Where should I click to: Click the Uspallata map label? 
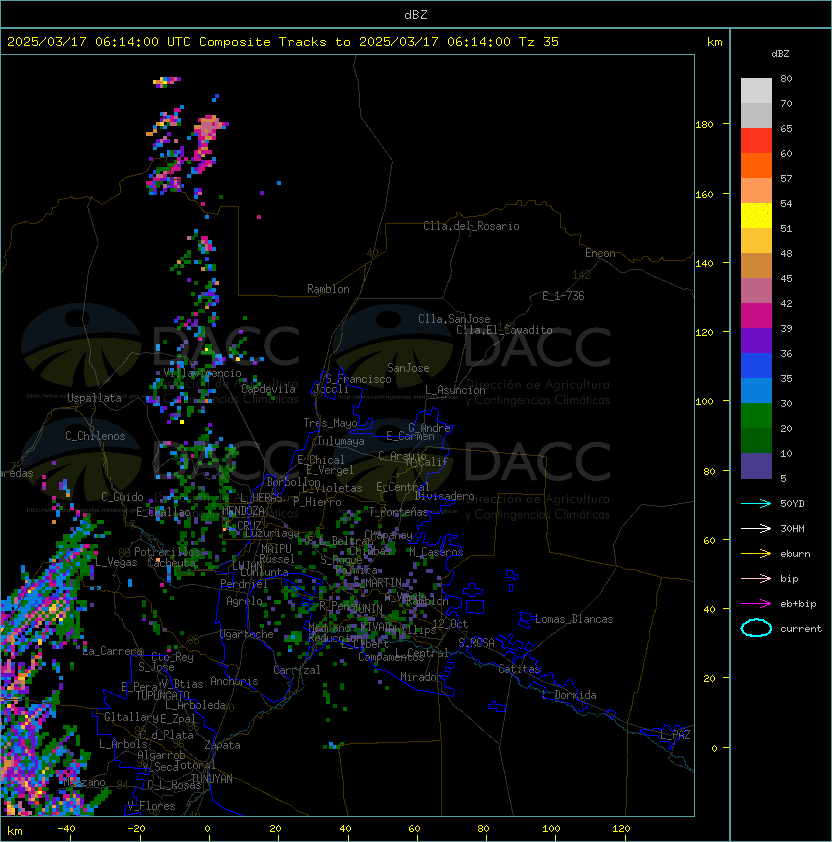[x=94, y=398]
